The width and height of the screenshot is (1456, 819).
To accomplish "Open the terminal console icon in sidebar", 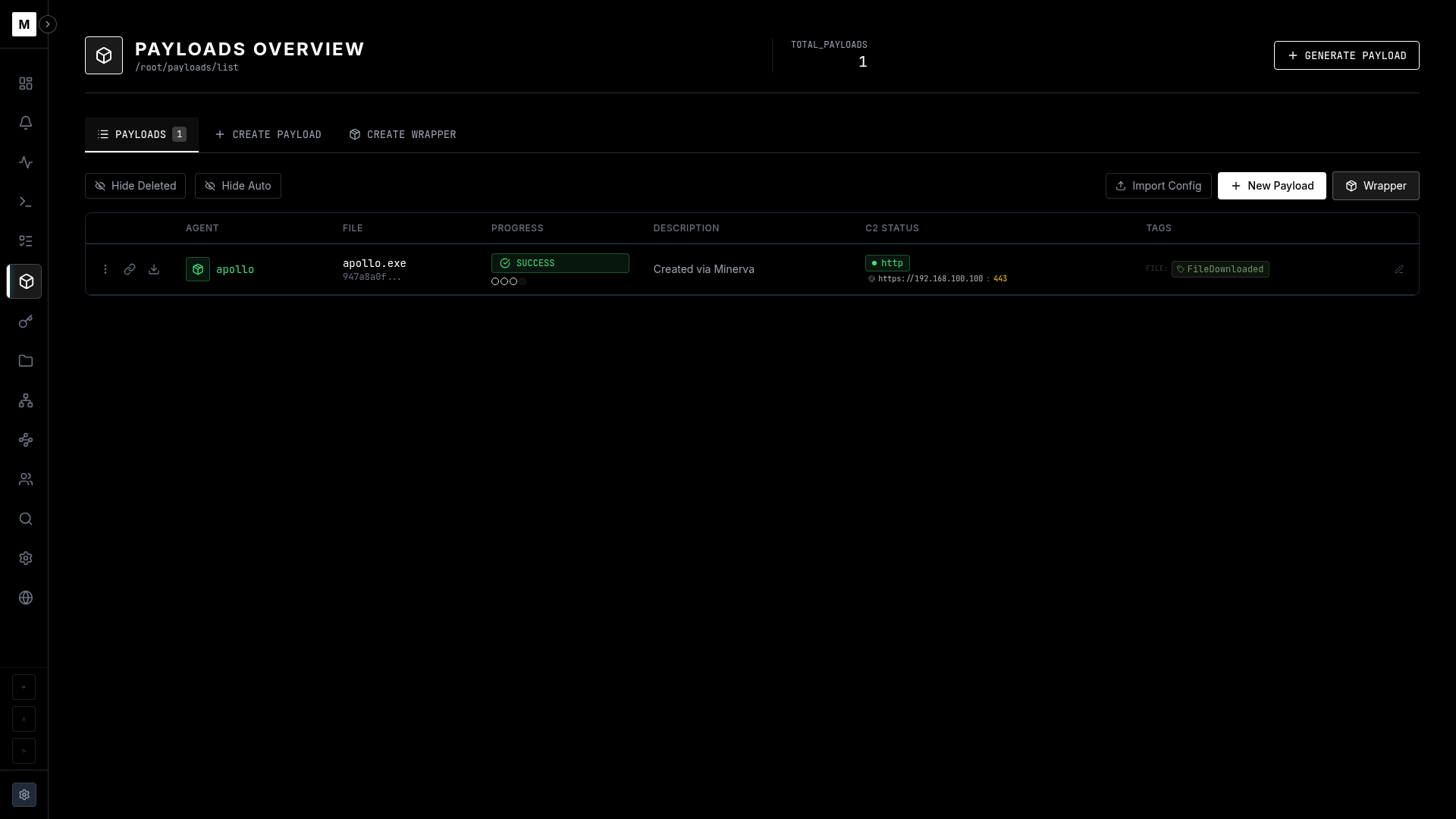I will point(25,202).
